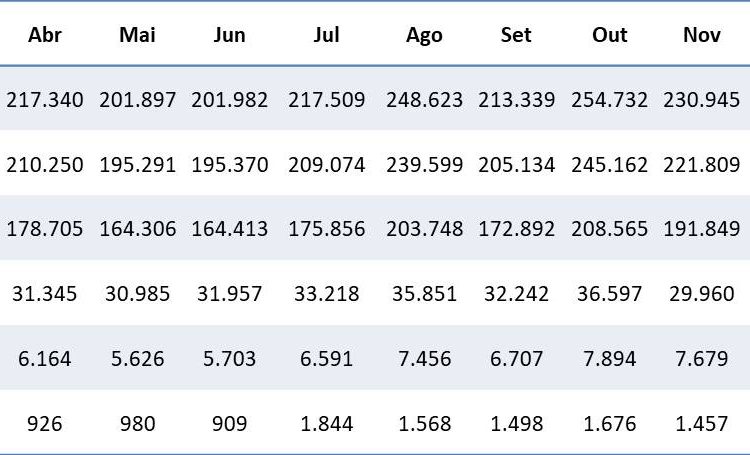
Task: Click the cell with value 33.218
Action: pyautogui.click(x=326, y=294)
